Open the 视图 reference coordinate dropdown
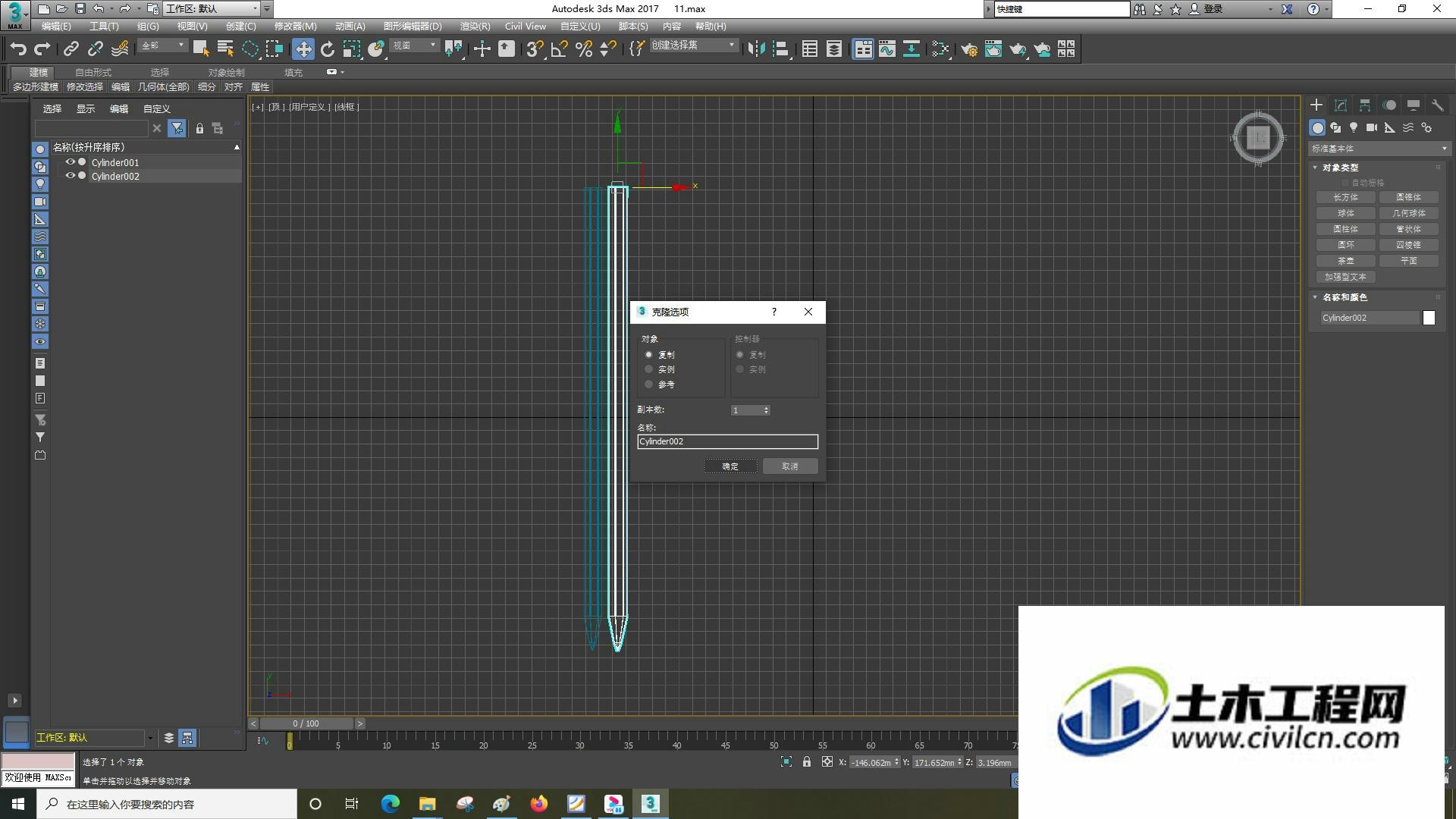 point(414,46)
